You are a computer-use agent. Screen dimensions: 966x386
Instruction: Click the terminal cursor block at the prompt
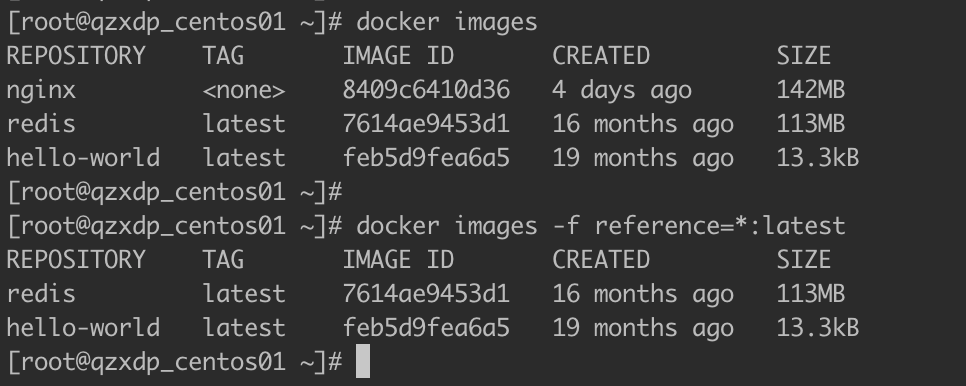[363, 361]
